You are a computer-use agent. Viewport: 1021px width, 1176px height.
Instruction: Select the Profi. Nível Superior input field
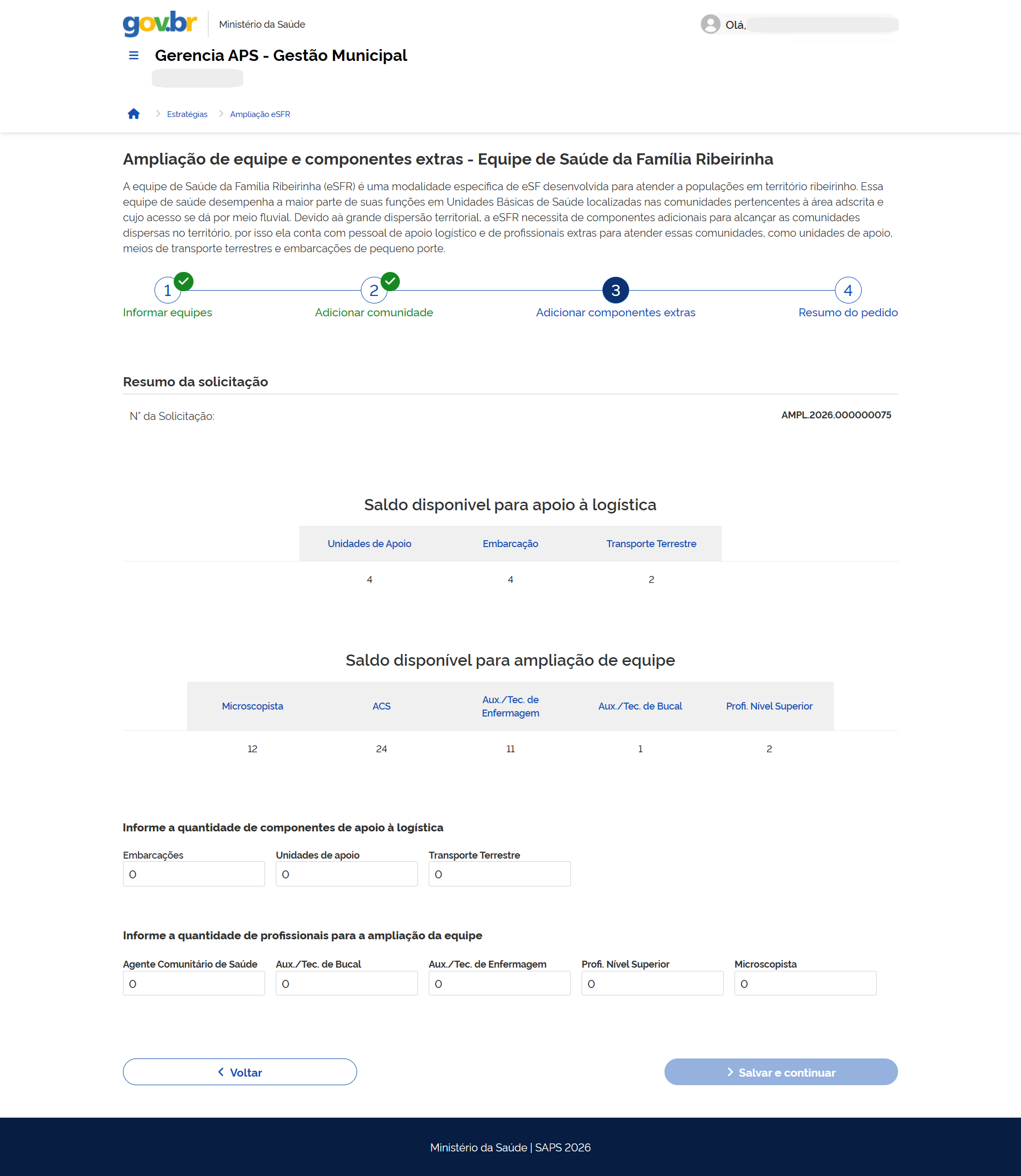[x=652, y=983]
